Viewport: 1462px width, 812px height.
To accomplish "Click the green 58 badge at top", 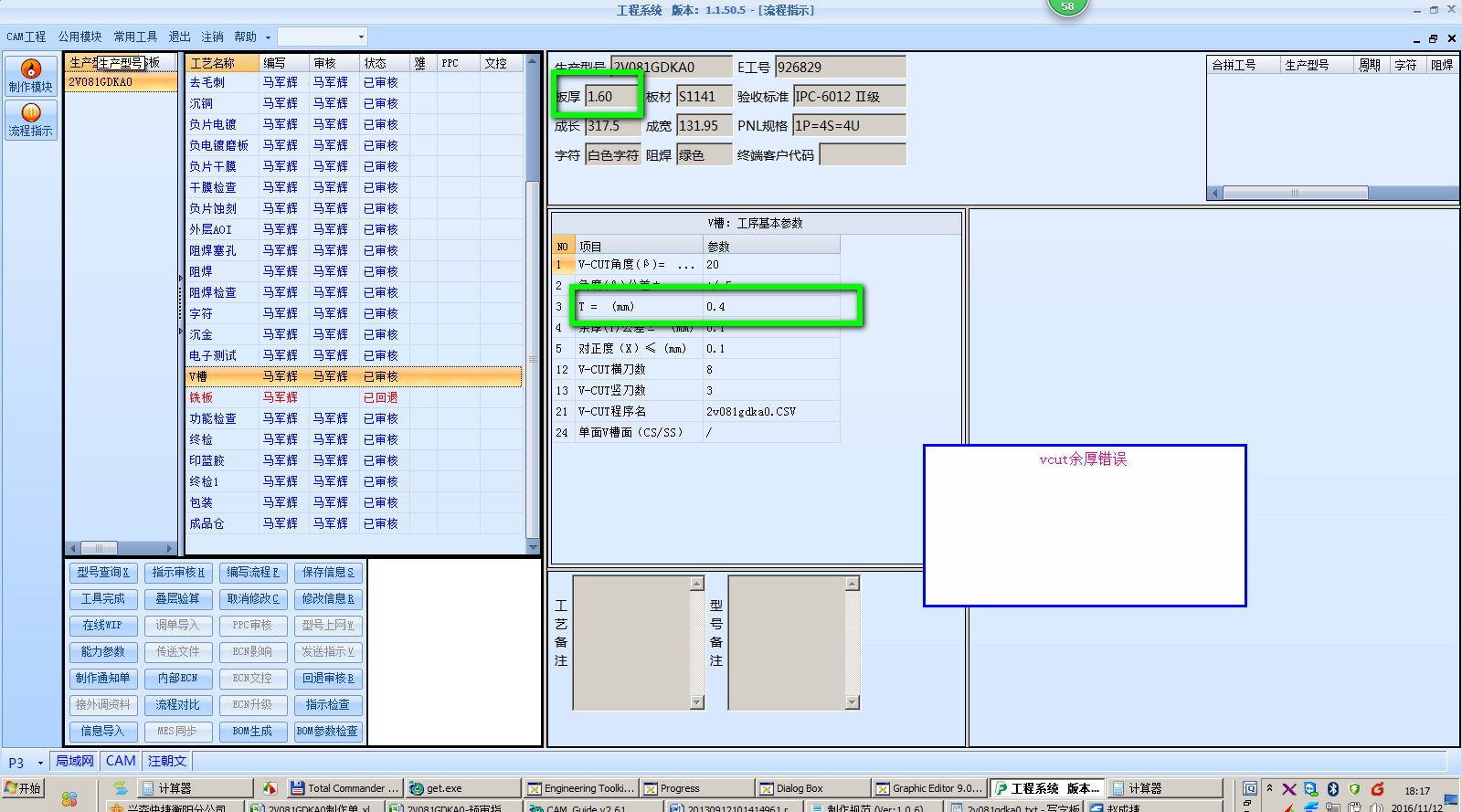I will 1067,7.
